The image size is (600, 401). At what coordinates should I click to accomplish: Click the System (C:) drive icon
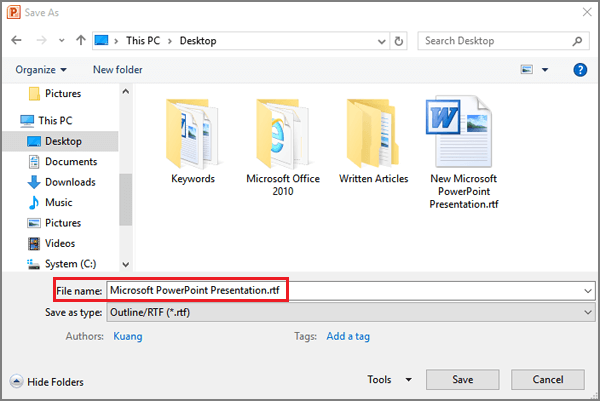click(33, 264)
